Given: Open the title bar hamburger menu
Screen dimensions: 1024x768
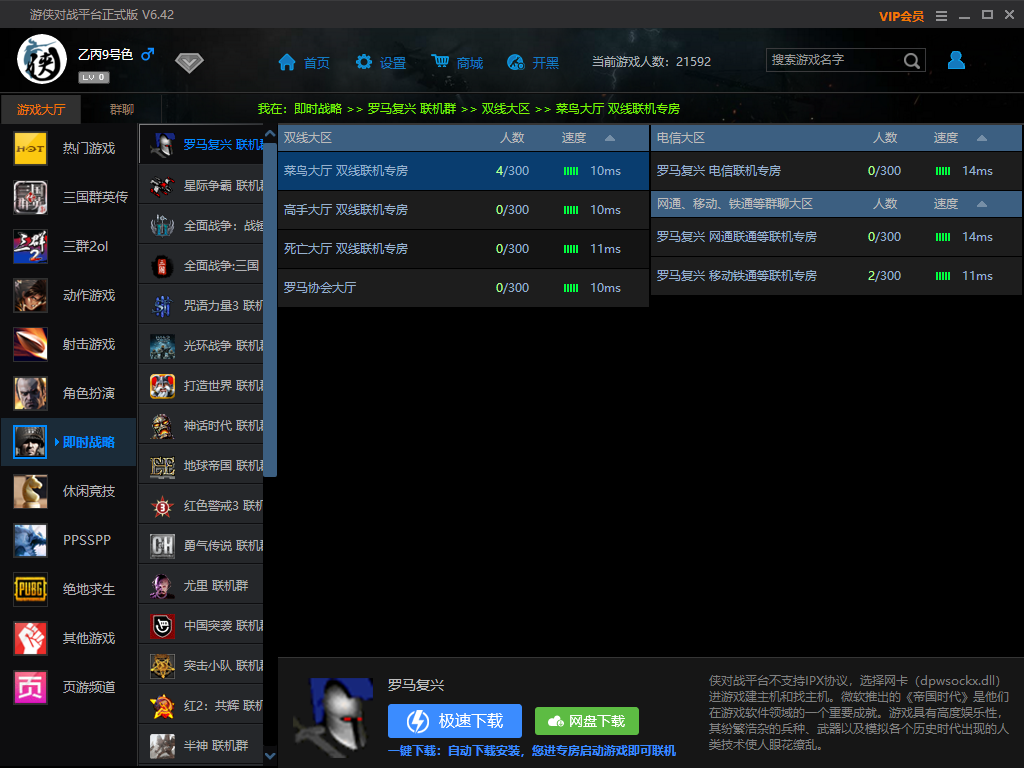Looking at the screenshot, I should [940, 15].
